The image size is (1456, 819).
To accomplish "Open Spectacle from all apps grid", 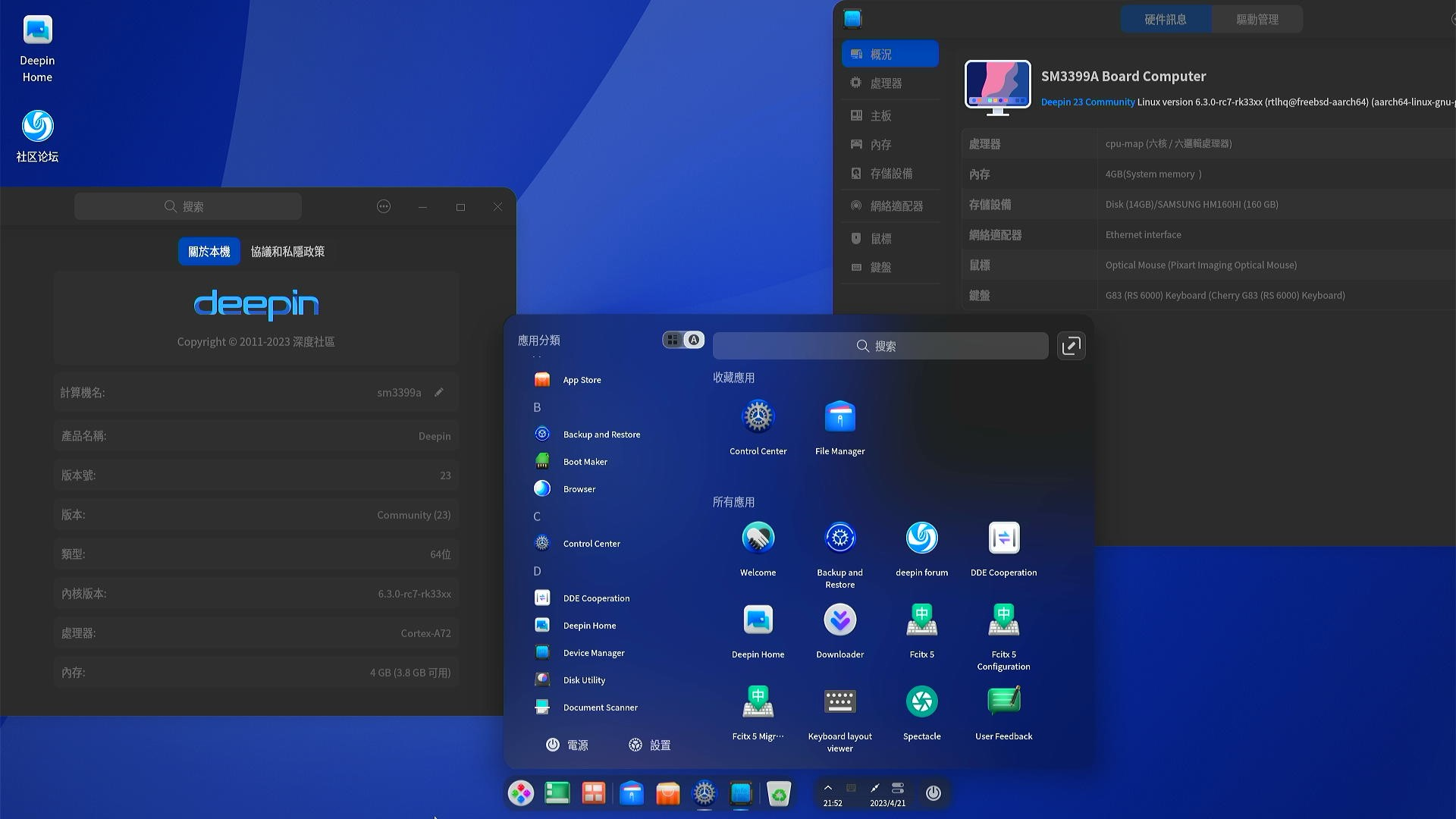I will pos(921,703).
